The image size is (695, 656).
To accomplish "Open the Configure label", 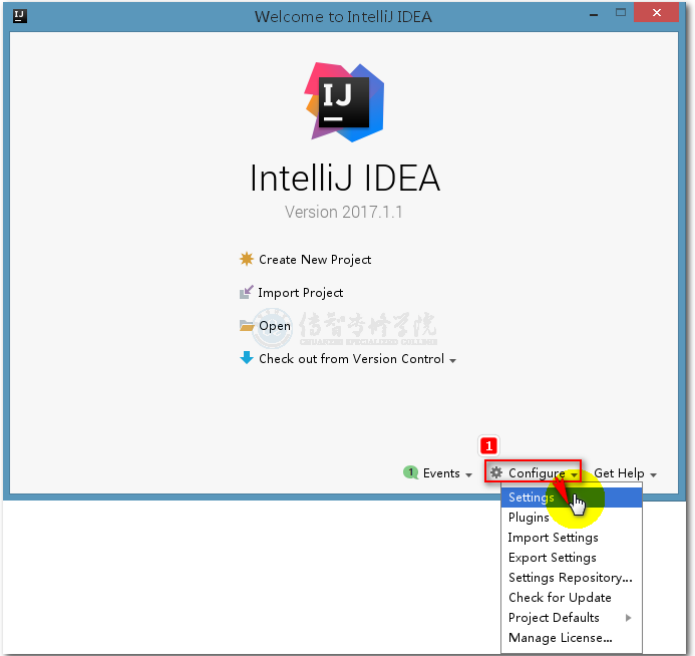I will [x=536, y=473].
